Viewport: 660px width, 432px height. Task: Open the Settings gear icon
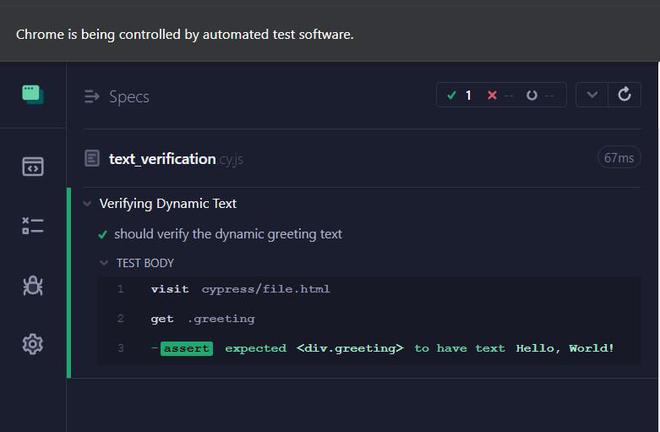[x=32, y=344]
